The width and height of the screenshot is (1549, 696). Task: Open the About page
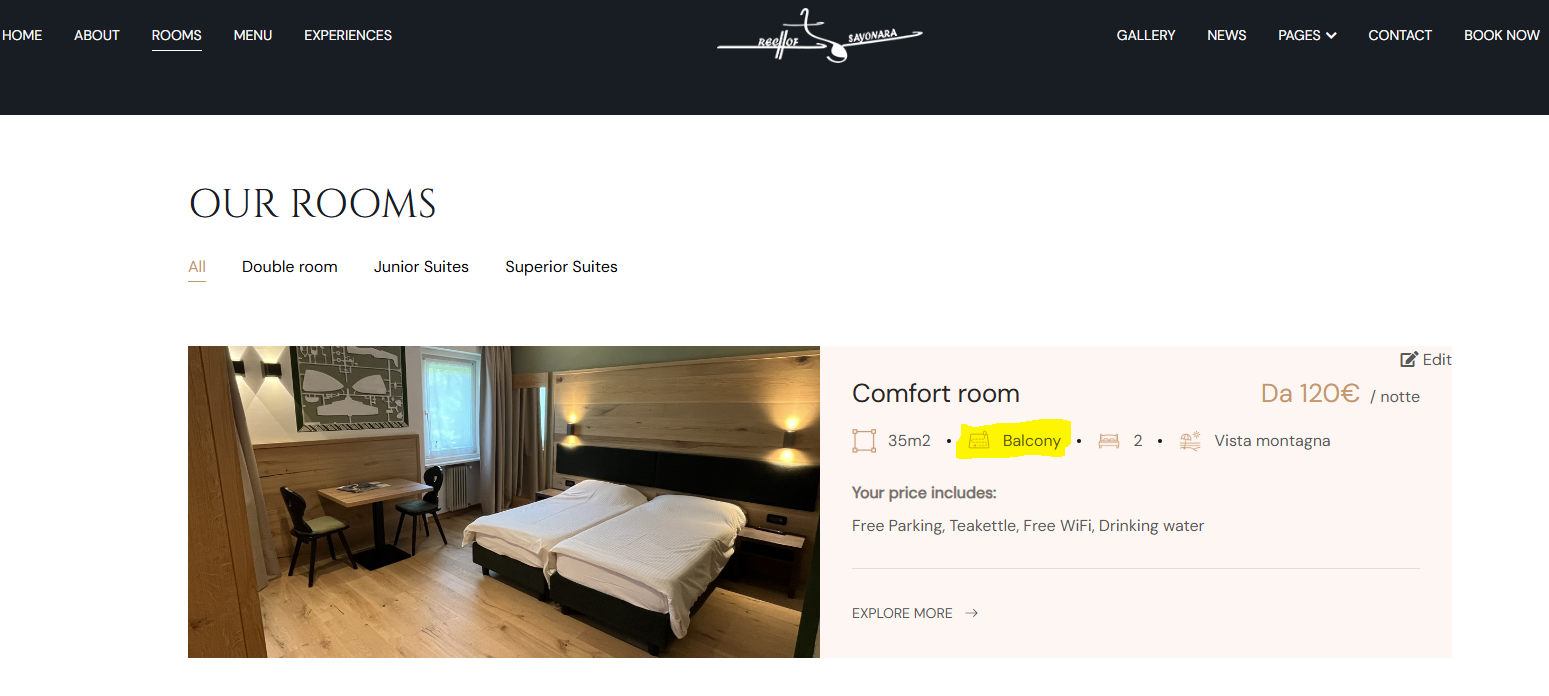tap(97, 35)
